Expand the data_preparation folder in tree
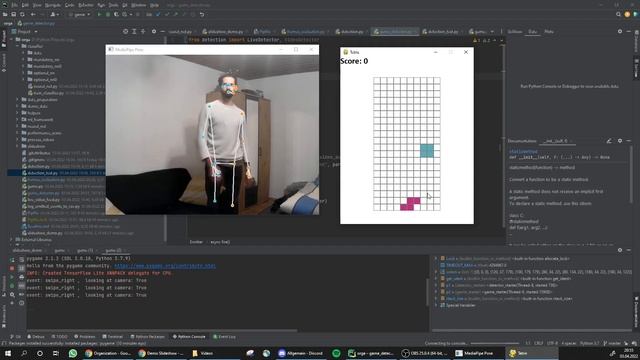This screenshot has width=640, height=360. 18,100
